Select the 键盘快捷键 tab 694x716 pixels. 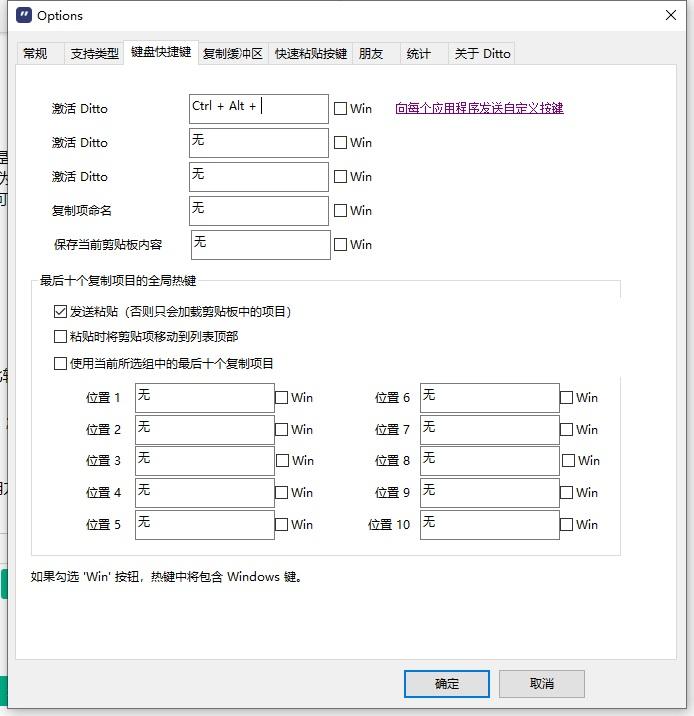coord(161,52)
